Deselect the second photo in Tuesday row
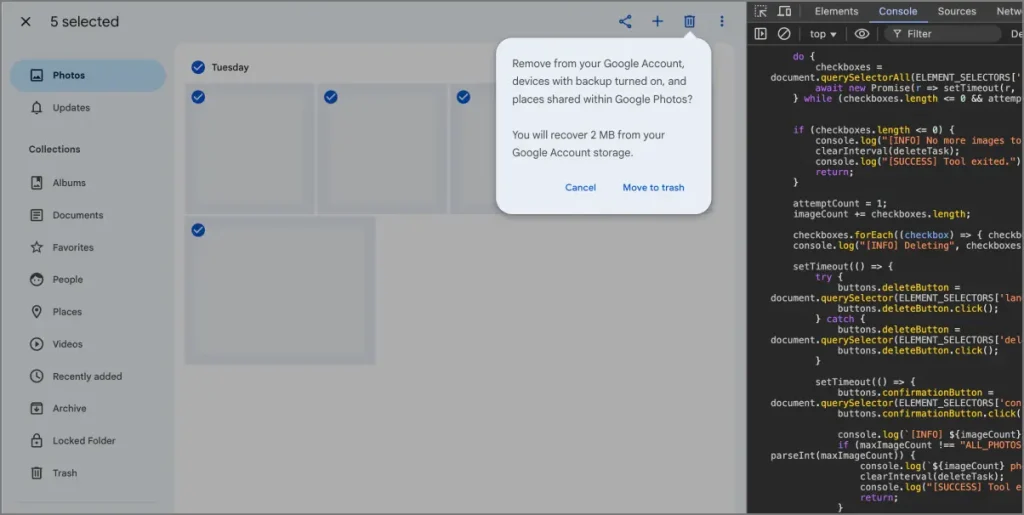This screenshot has width=1024, height=515. click(330, 97)
